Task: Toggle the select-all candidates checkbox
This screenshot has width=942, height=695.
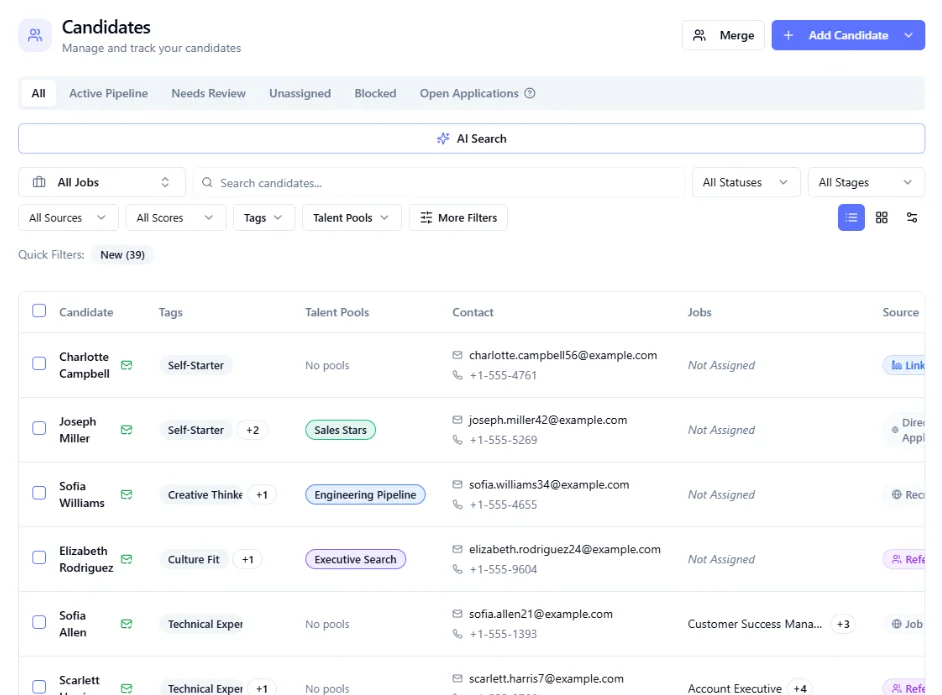Action: point(39,311)
